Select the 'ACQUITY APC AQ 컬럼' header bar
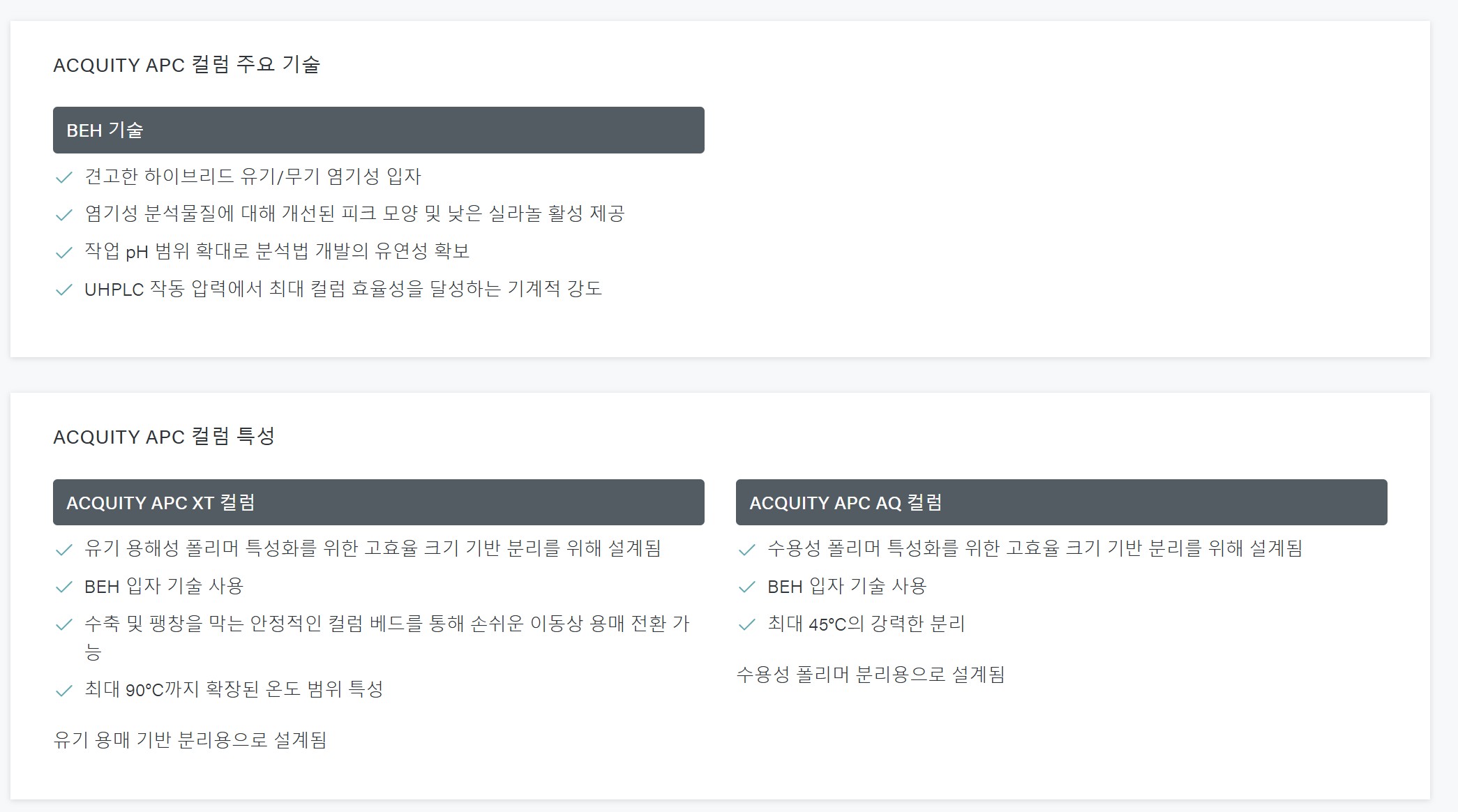The height and width of the screenshot is (812, 1458). pos(1061,502)
